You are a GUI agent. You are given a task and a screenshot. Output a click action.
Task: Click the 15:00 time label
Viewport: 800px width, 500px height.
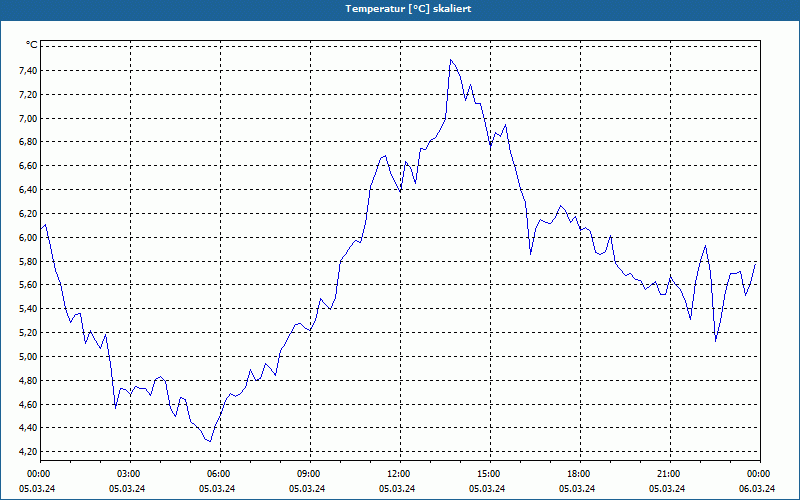coord(490,474)
